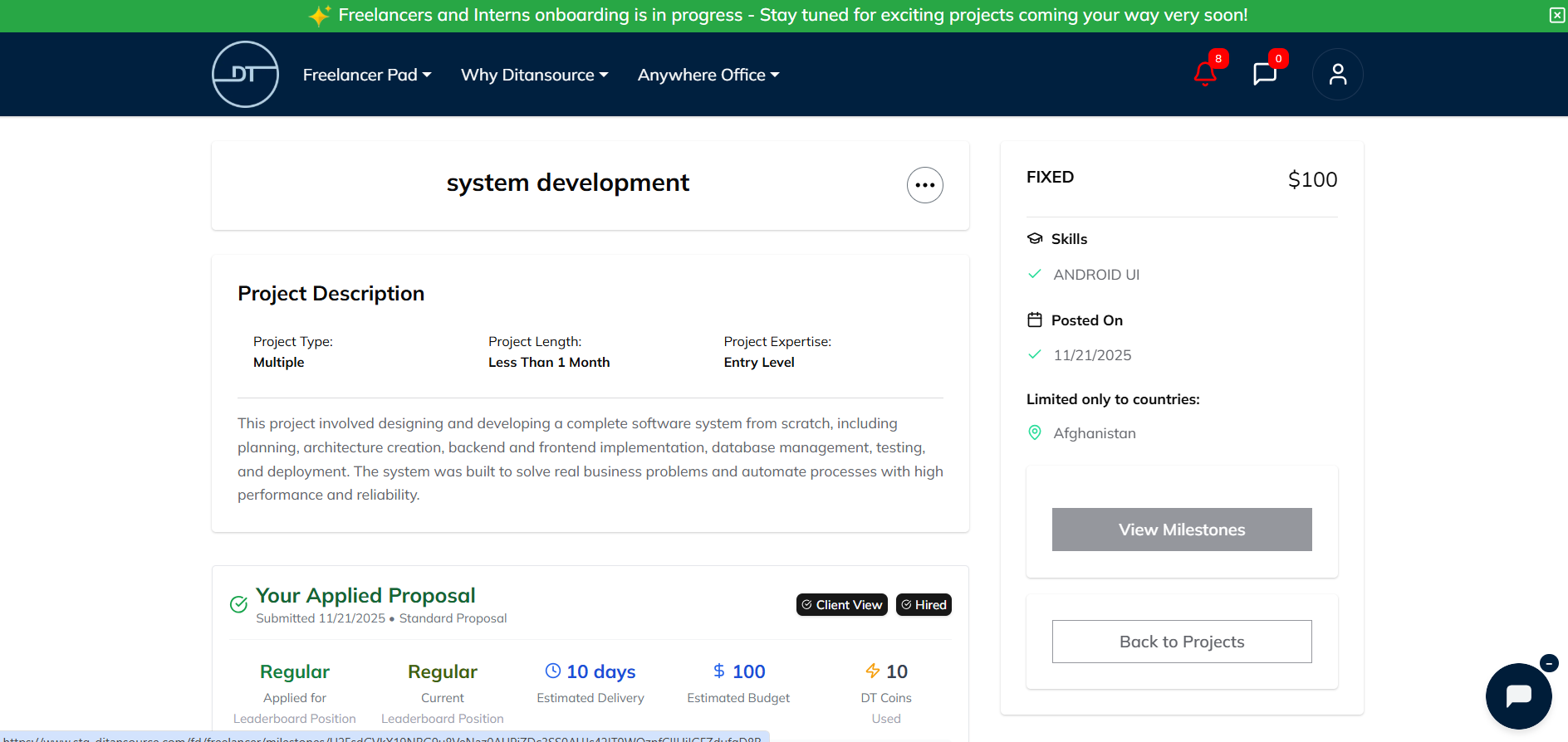This screenshot has height=742, width=1568.
Task: Toggle the Client View badge
Action: coord(841,605)
